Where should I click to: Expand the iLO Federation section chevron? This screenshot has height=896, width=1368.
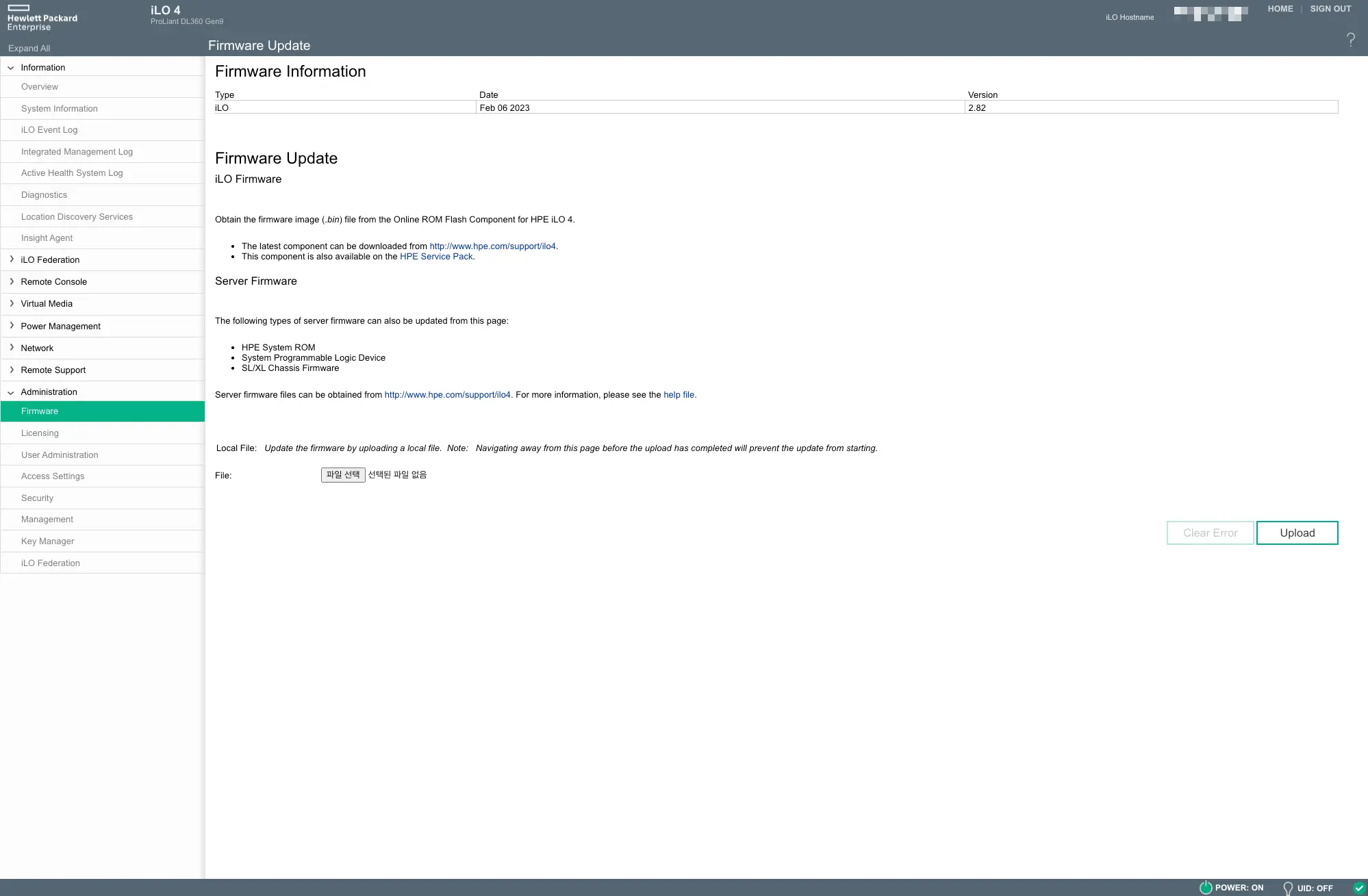tap(11, 259)
